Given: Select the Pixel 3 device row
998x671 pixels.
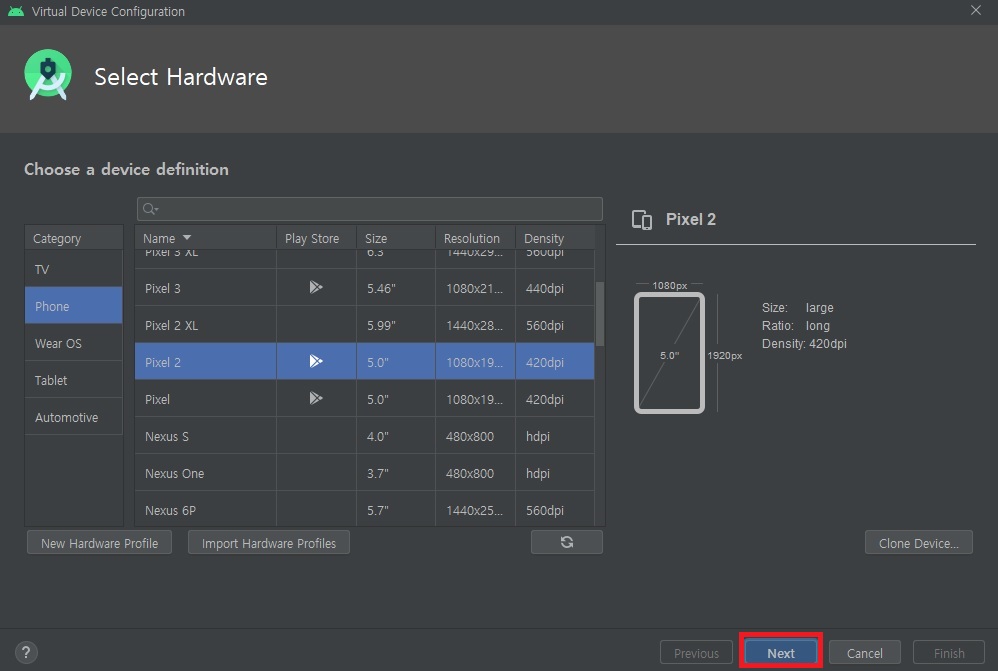Looking at the screenshot, I should tap(365, 288).
